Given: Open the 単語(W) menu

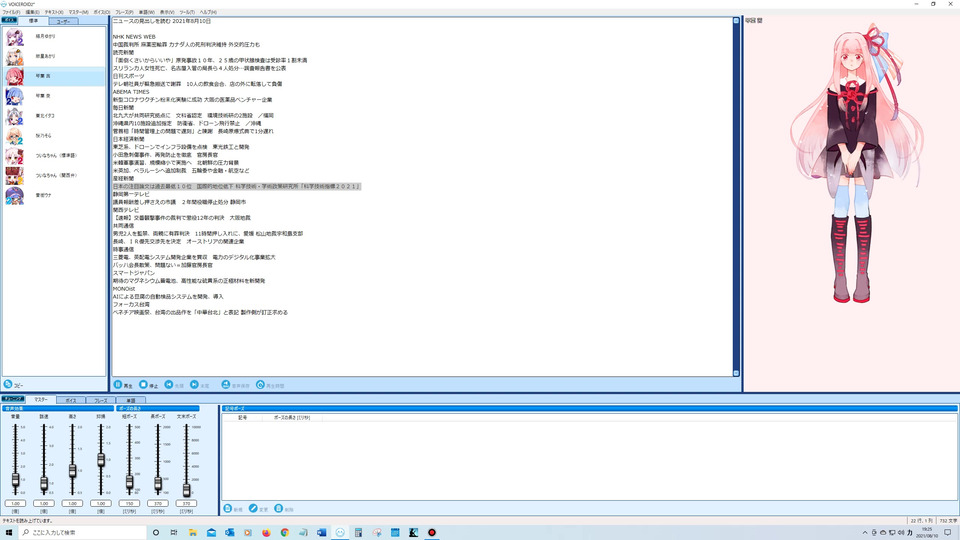Looking at the screenshot, I should click(146, 12).
